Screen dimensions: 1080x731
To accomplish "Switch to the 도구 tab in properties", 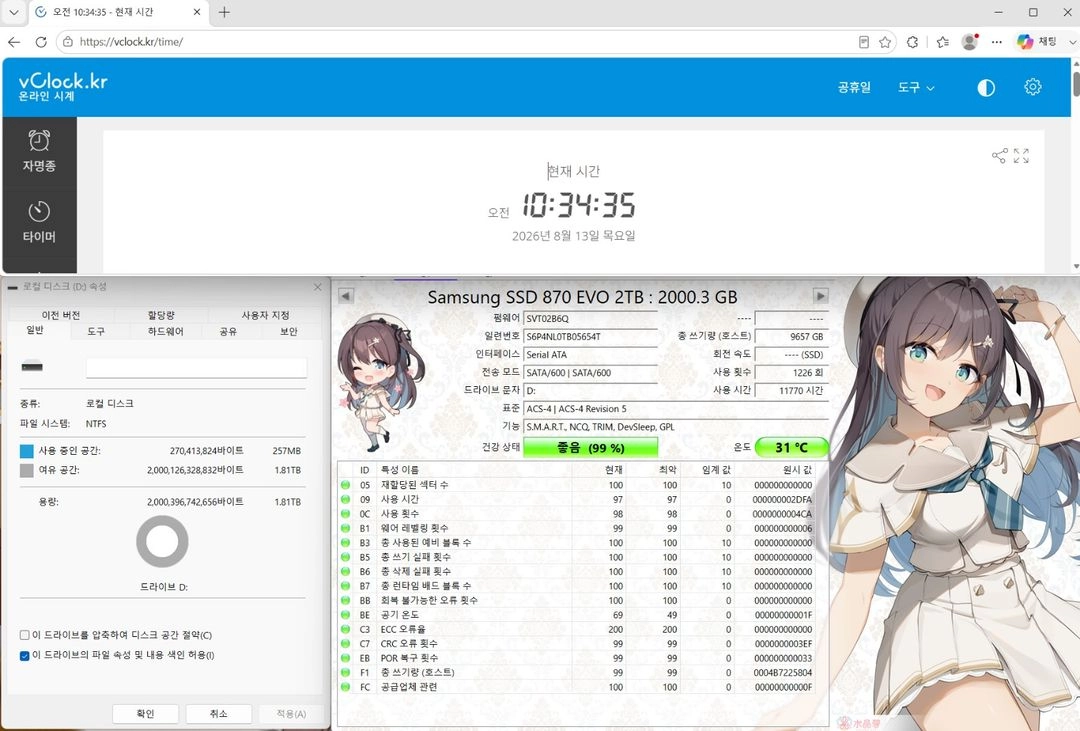I will point(96,331).
